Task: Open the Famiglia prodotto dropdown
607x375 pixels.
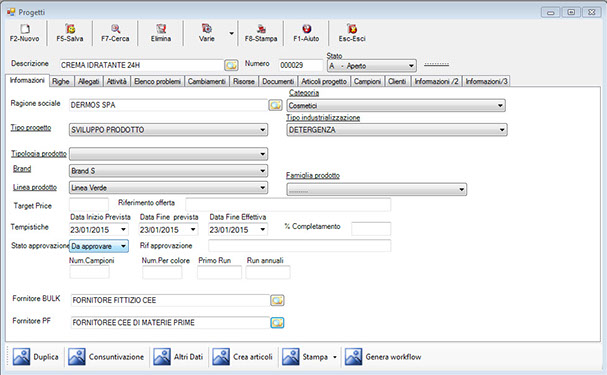Action: pos(377,189)
